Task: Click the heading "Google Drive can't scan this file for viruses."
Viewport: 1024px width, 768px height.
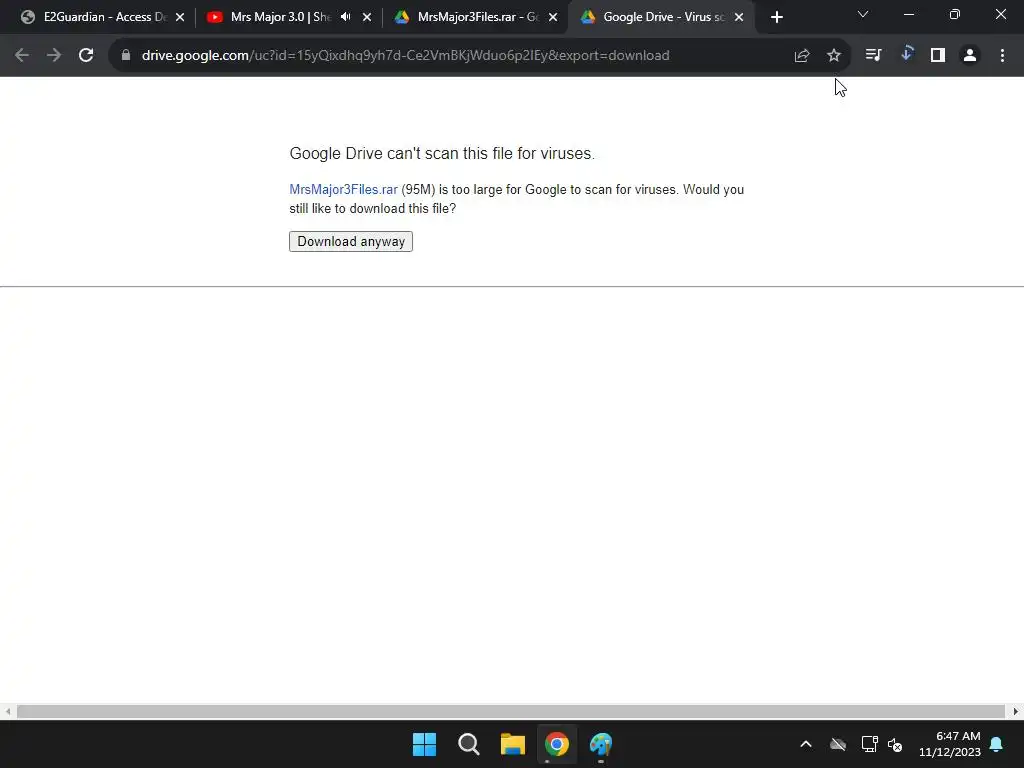Action: [x=442, y=153]
